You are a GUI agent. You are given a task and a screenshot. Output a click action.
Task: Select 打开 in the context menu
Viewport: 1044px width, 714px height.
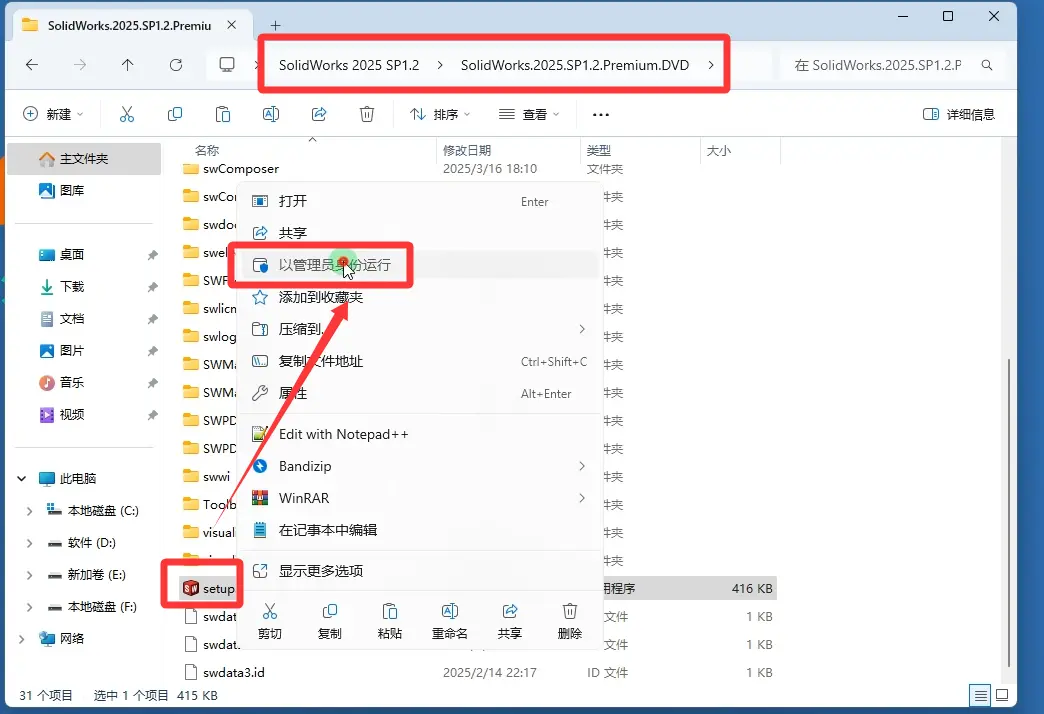coord(419,201)
